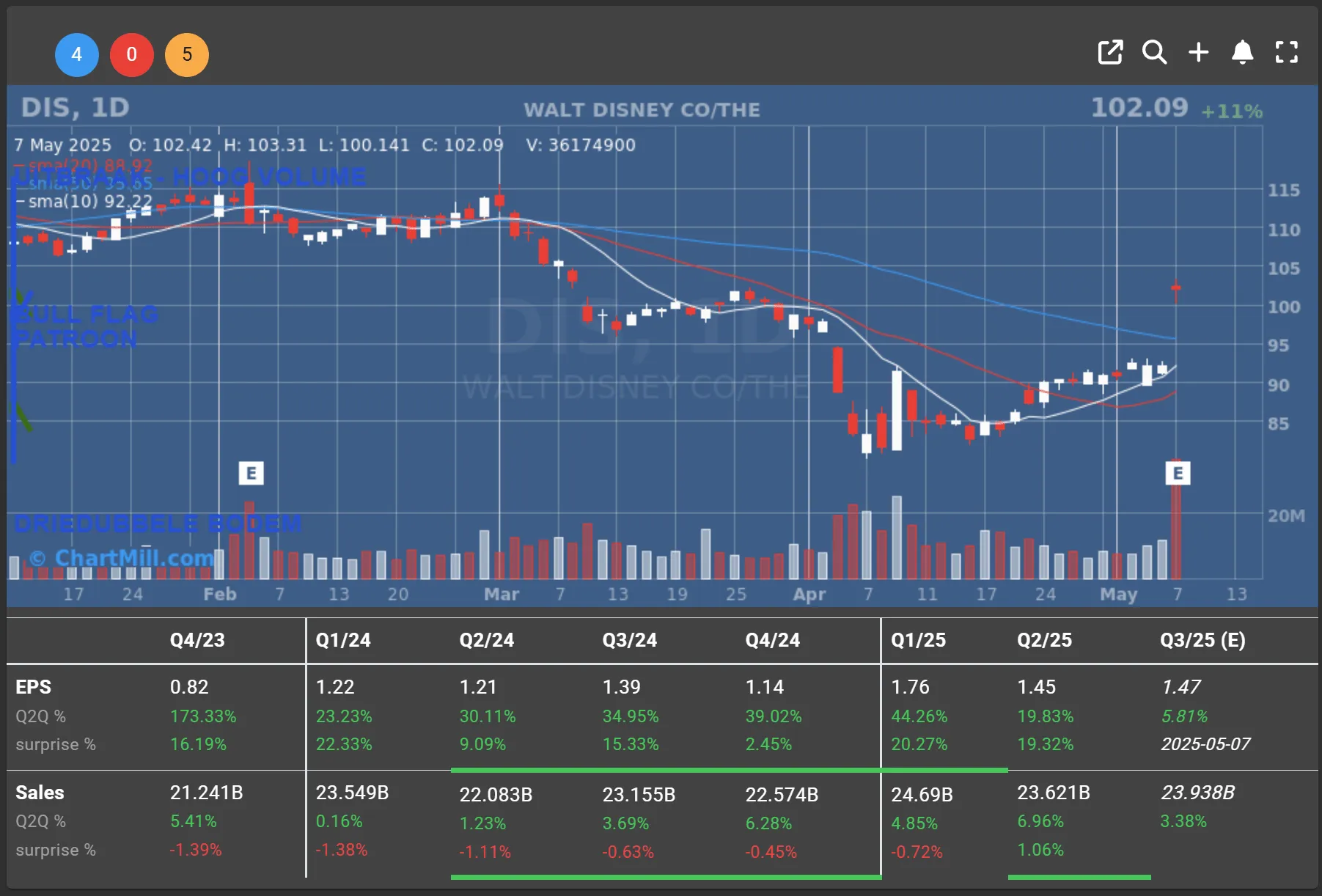Select the Q4/24 column header

tap(773, 640)
